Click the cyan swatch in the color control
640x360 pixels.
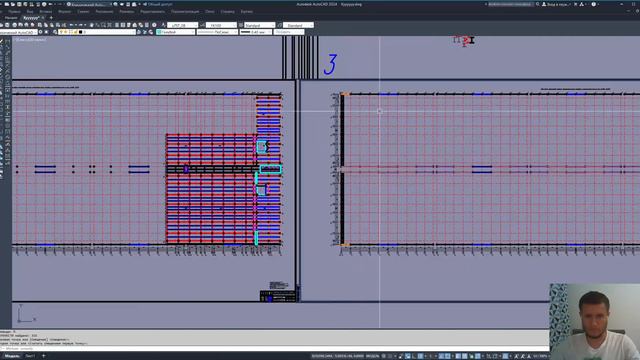(160, 32)
